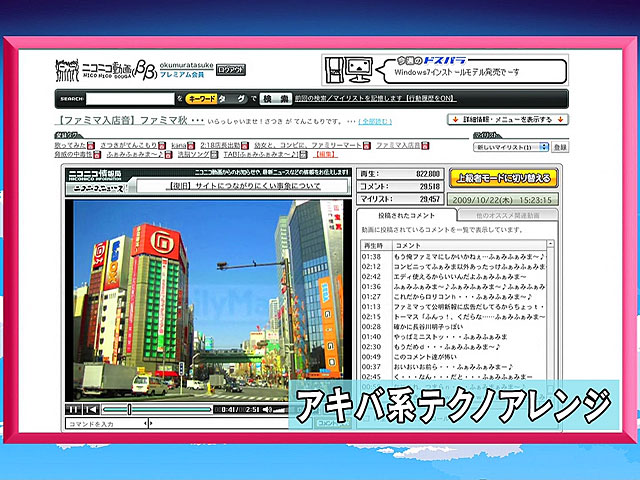This screenshot has height=480, width=640.
Task: Select comment row at 02:30
Action: pyautogui.click(x=453, y=347)
